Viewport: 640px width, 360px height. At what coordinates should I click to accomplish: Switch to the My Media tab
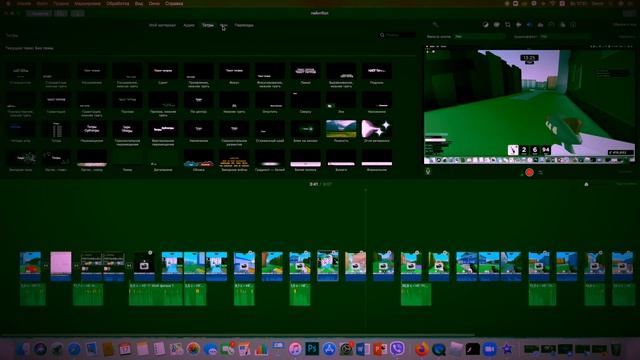point(162,25)
